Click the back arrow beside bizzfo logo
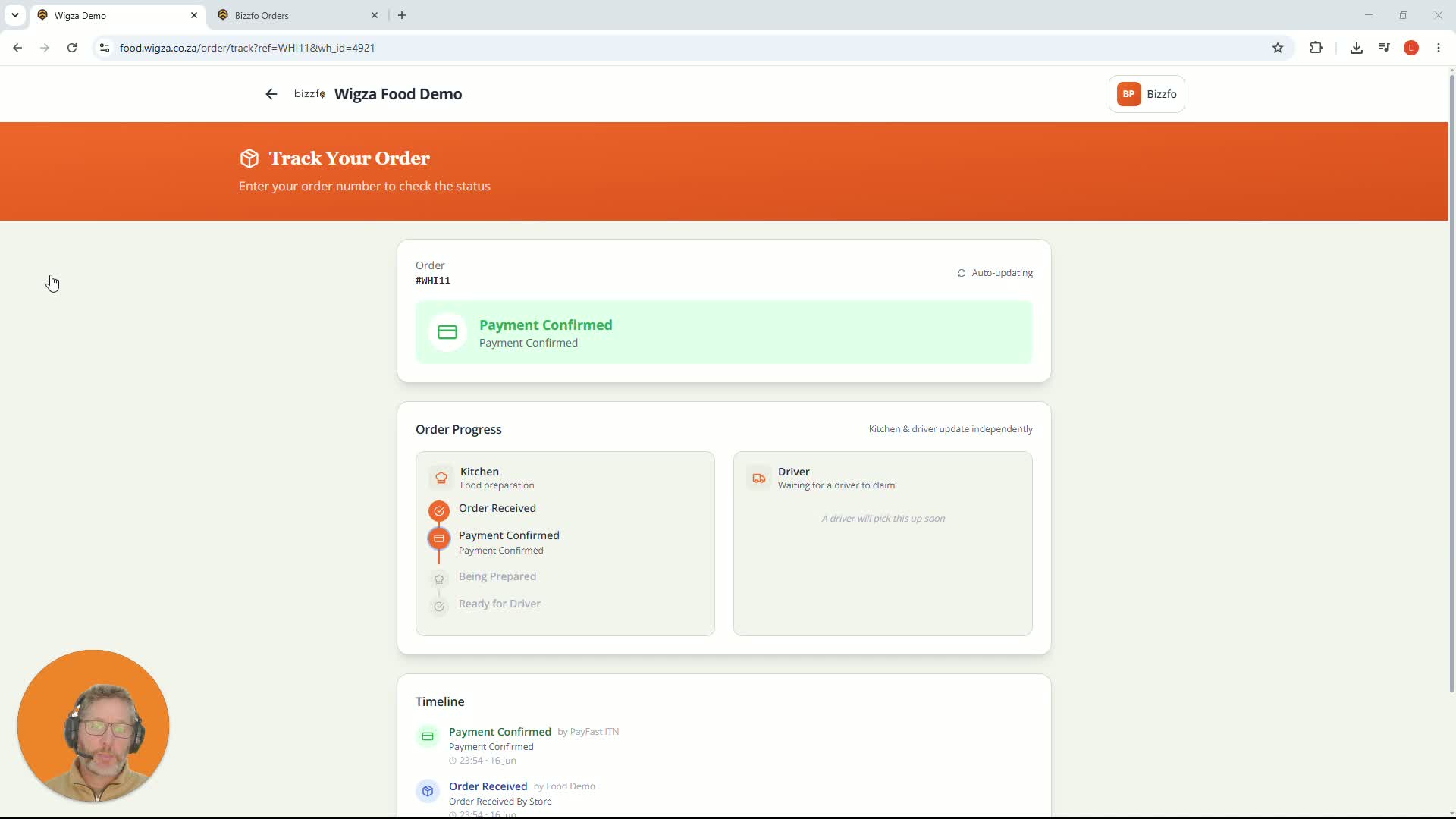The image size is (1456, 819). [x=271, y=94]
